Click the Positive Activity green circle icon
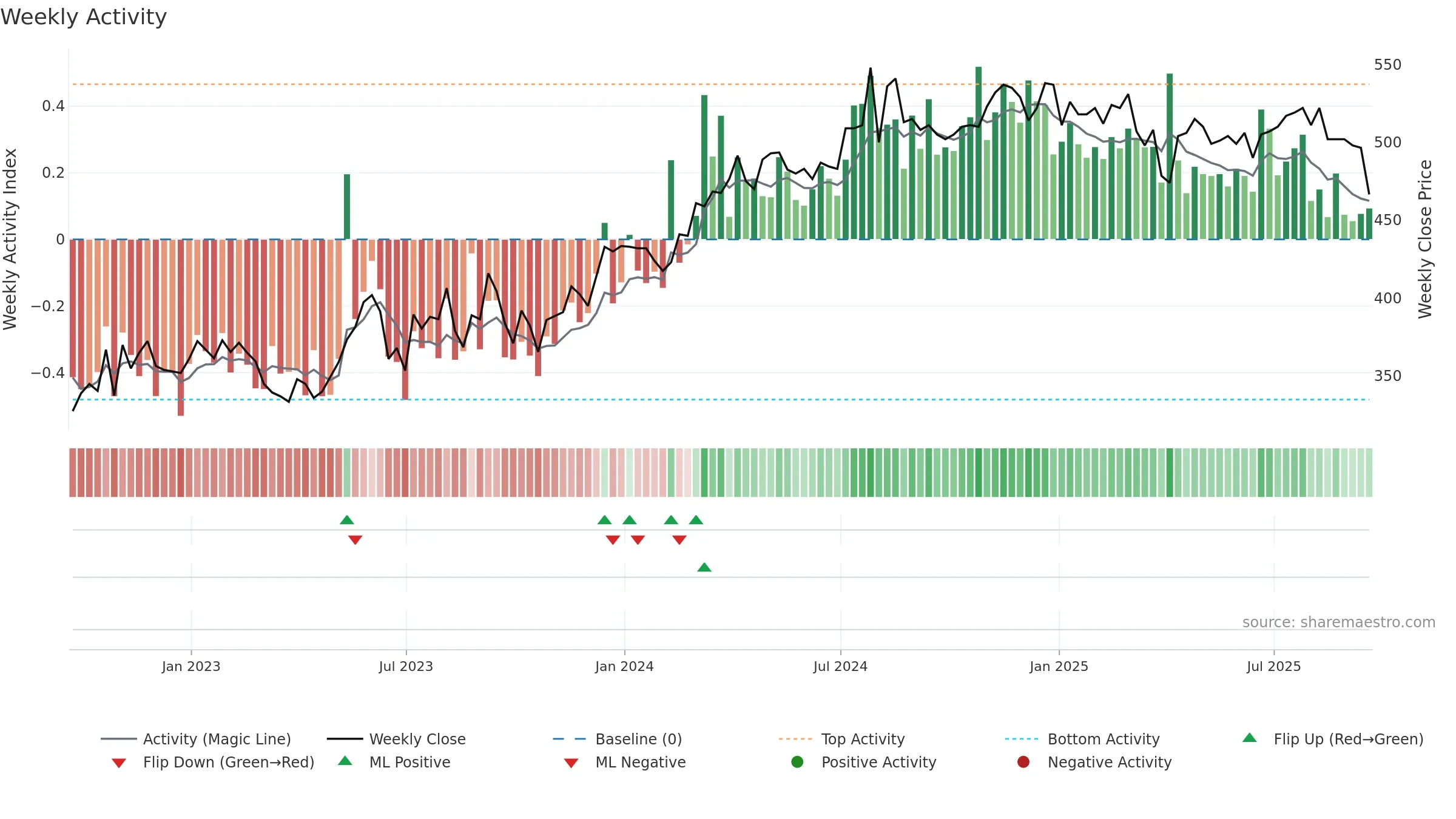 pos(797,761)
